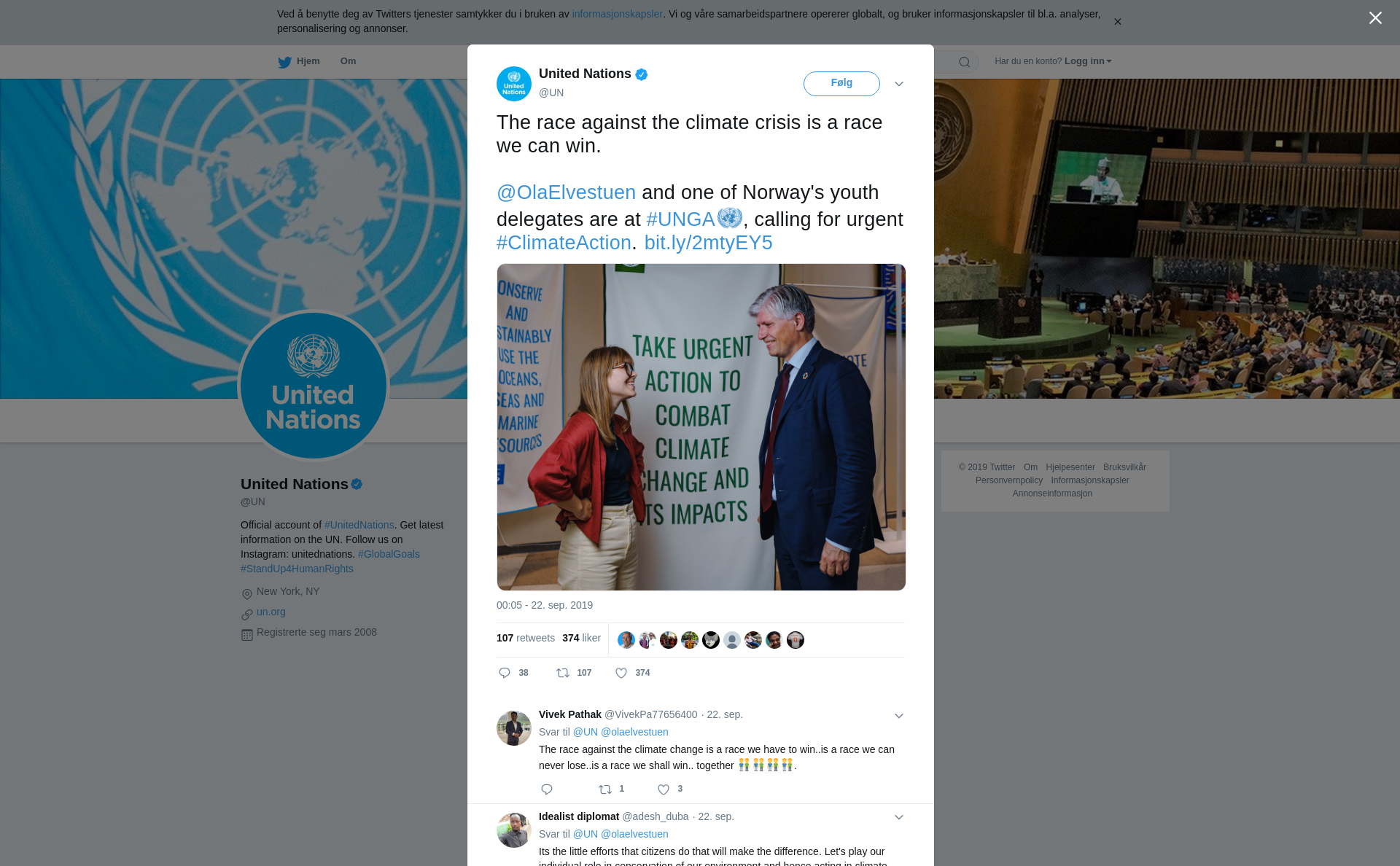Toggle follow with Følg button
This screenshot has height=866, width=1400.
tap(841, 84)
